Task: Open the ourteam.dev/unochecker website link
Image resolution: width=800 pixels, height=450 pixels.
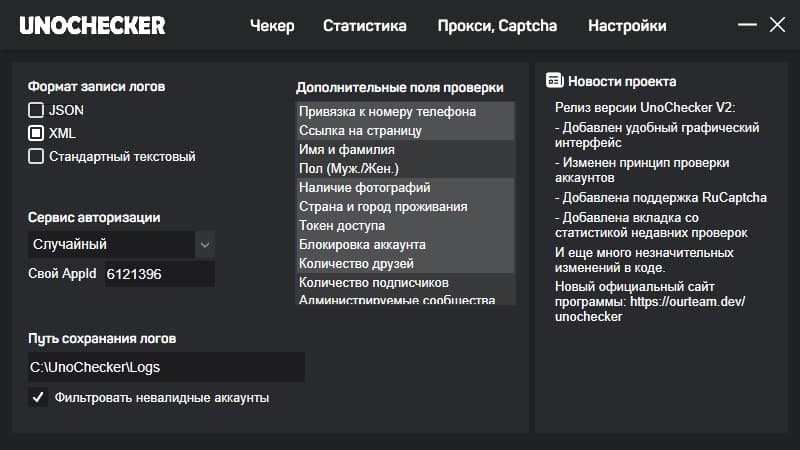Action: coord(650,309)
